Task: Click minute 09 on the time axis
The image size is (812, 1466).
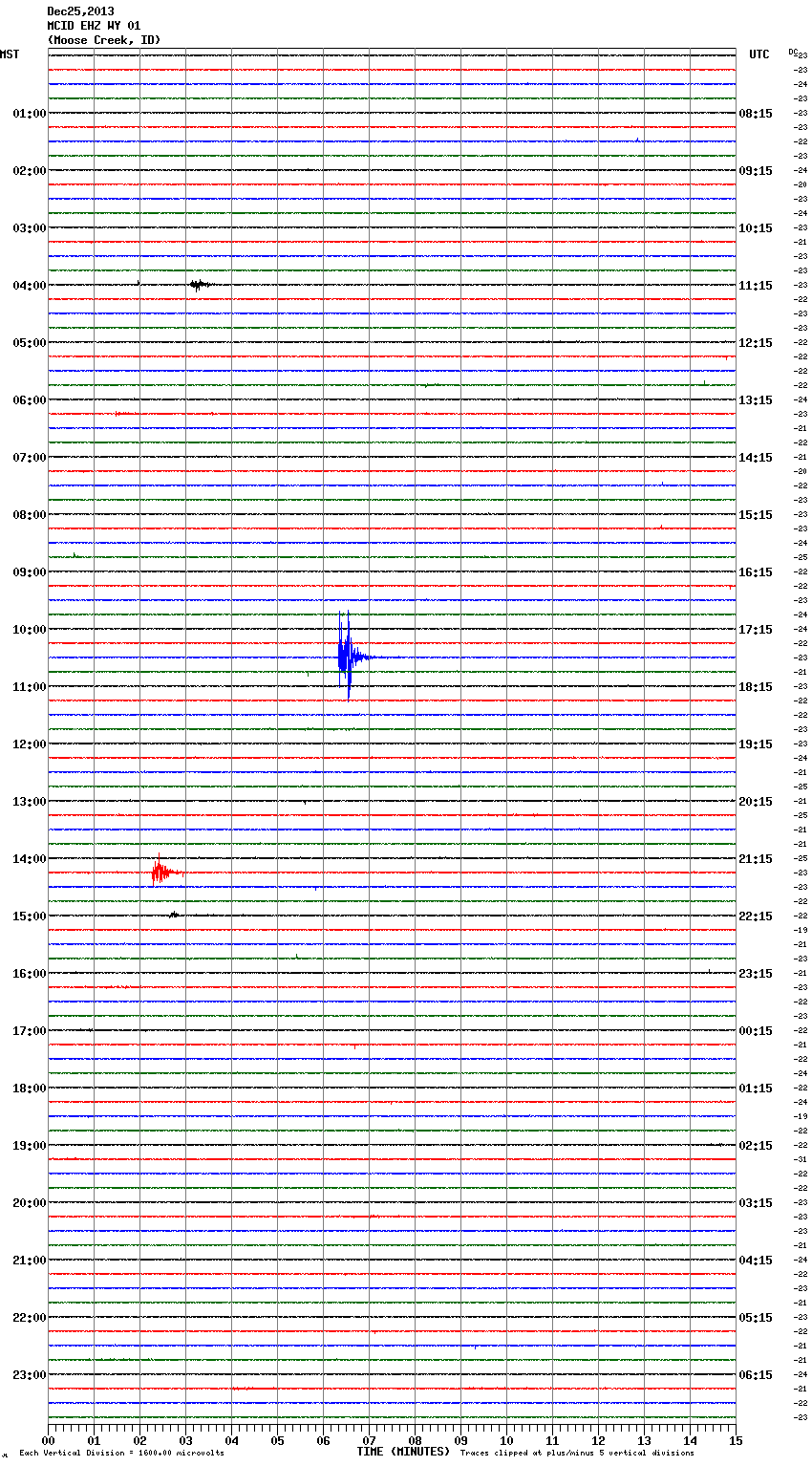Action: click(460, 1440)
